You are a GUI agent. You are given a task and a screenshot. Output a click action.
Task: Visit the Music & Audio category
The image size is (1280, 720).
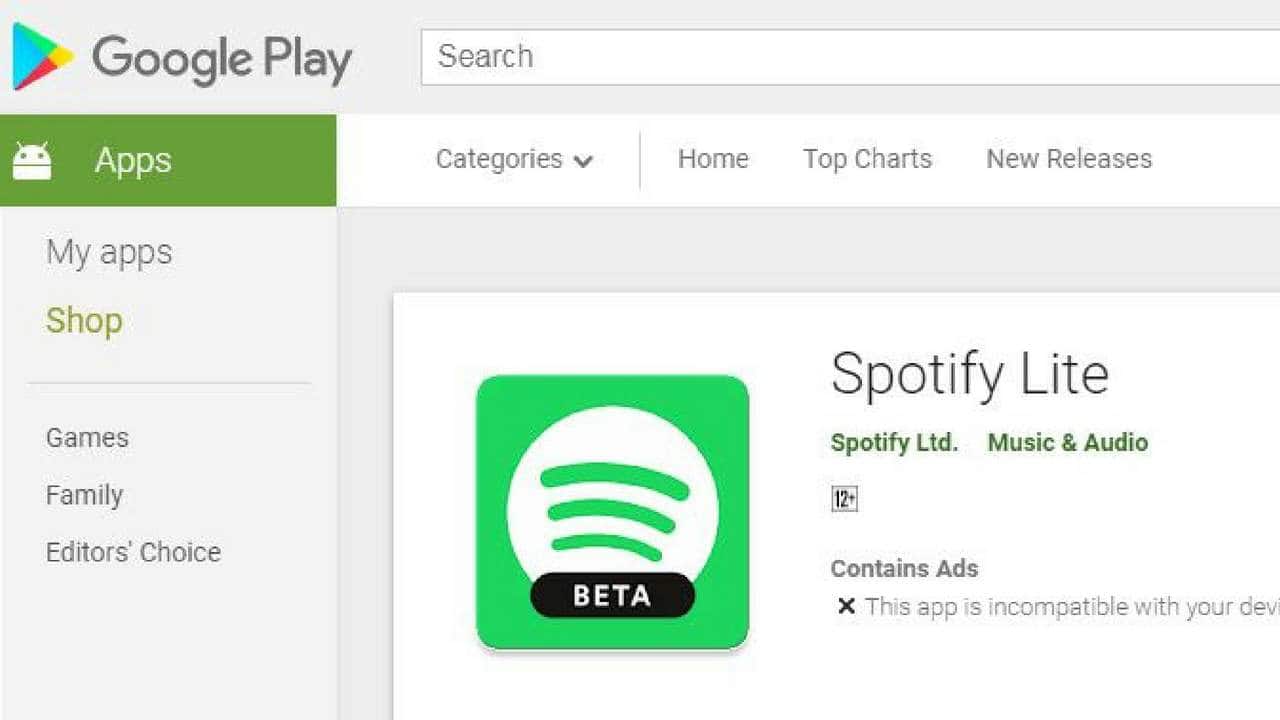tap(1066, 443)
